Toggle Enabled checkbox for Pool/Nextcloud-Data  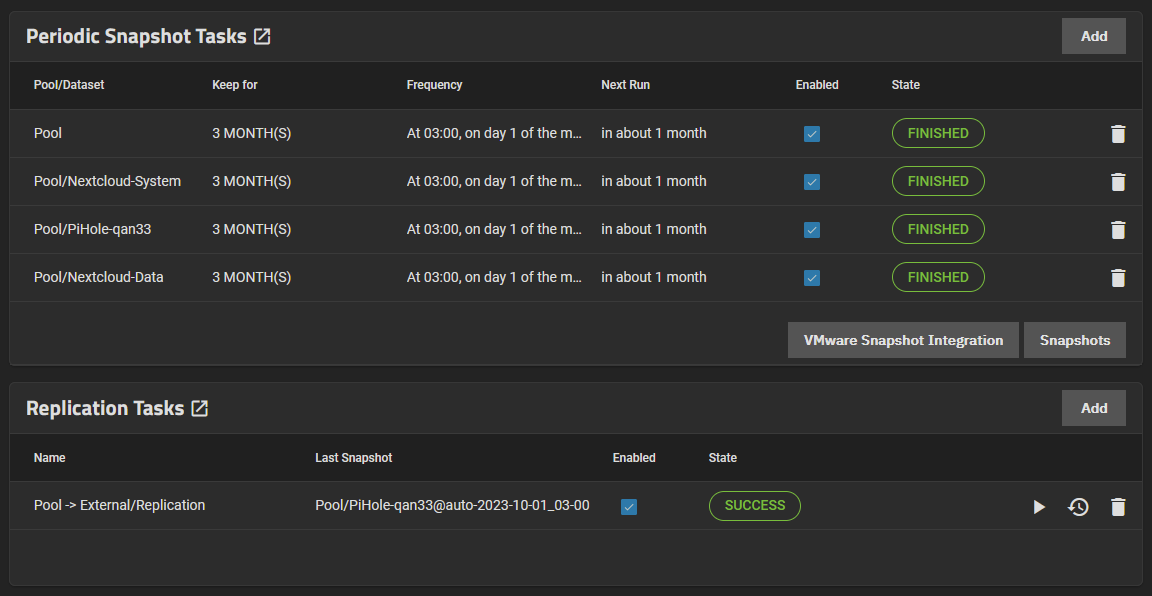[812, 278]
